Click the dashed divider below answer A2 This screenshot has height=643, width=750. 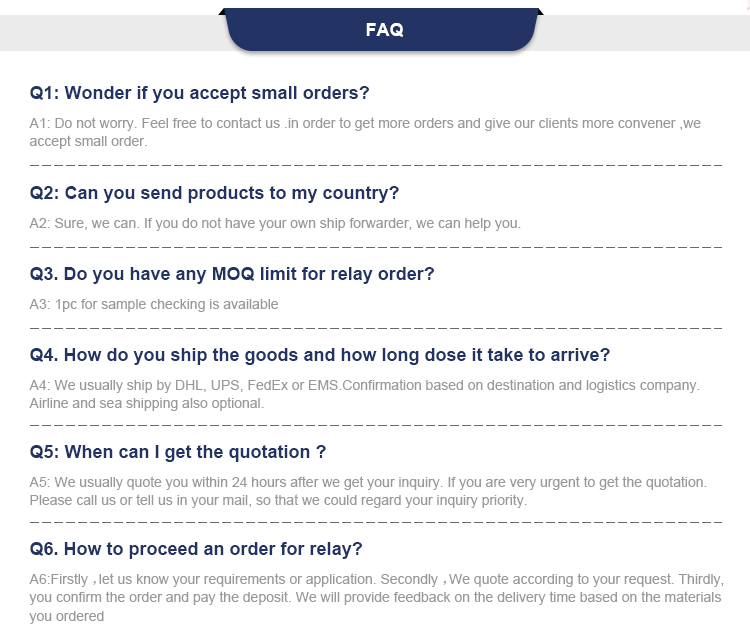pyautogui.click(x=375, y=245)
